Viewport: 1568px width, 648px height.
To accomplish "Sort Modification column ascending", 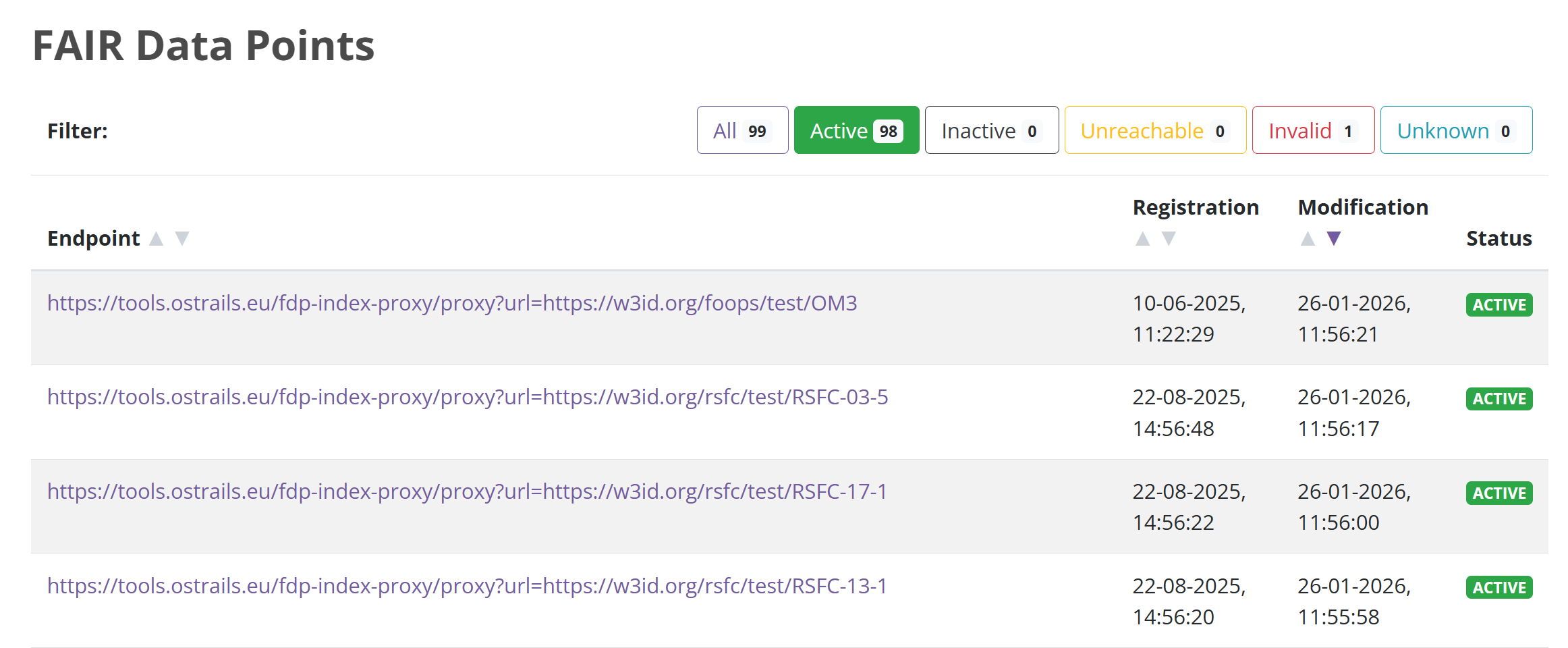I will click(x=1308, y=238).
